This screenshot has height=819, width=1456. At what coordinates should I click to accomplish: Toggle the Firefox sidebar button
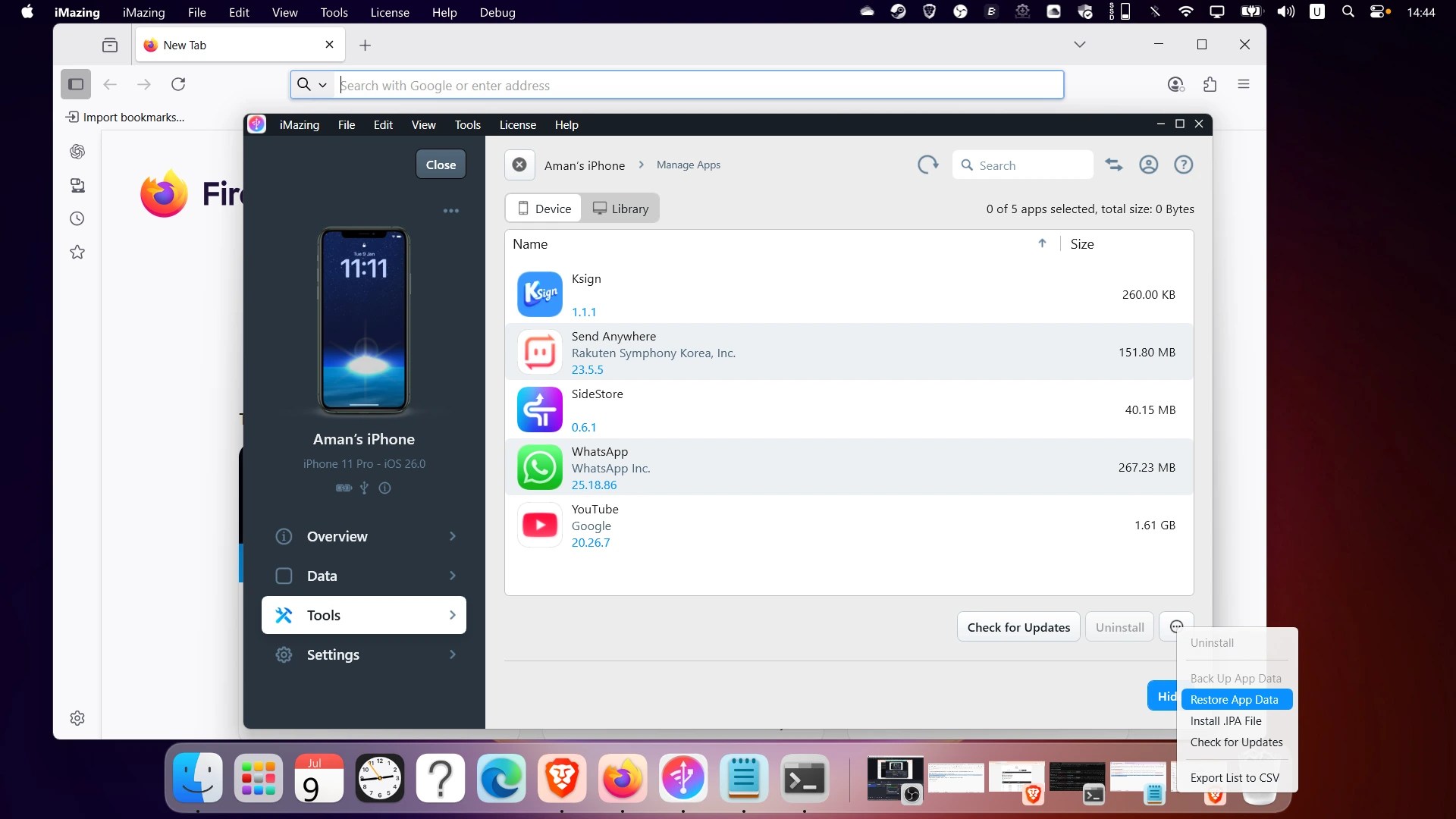pyautogui.click(x=76, y=84)
